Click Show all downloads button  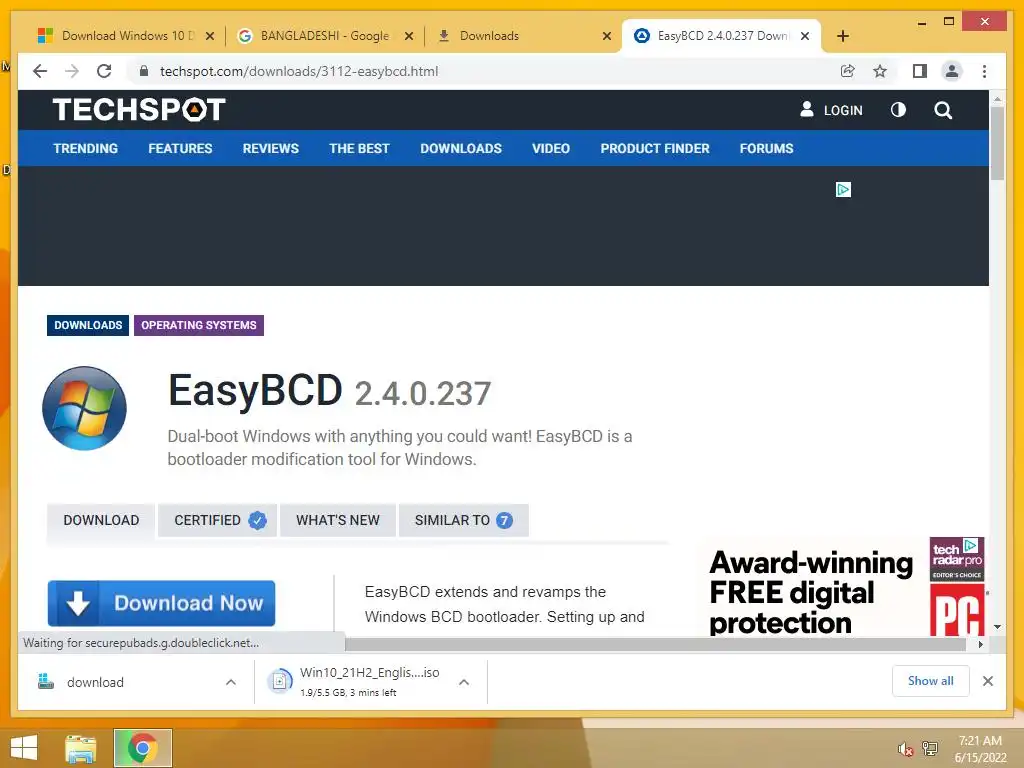(x=931, y=681)
